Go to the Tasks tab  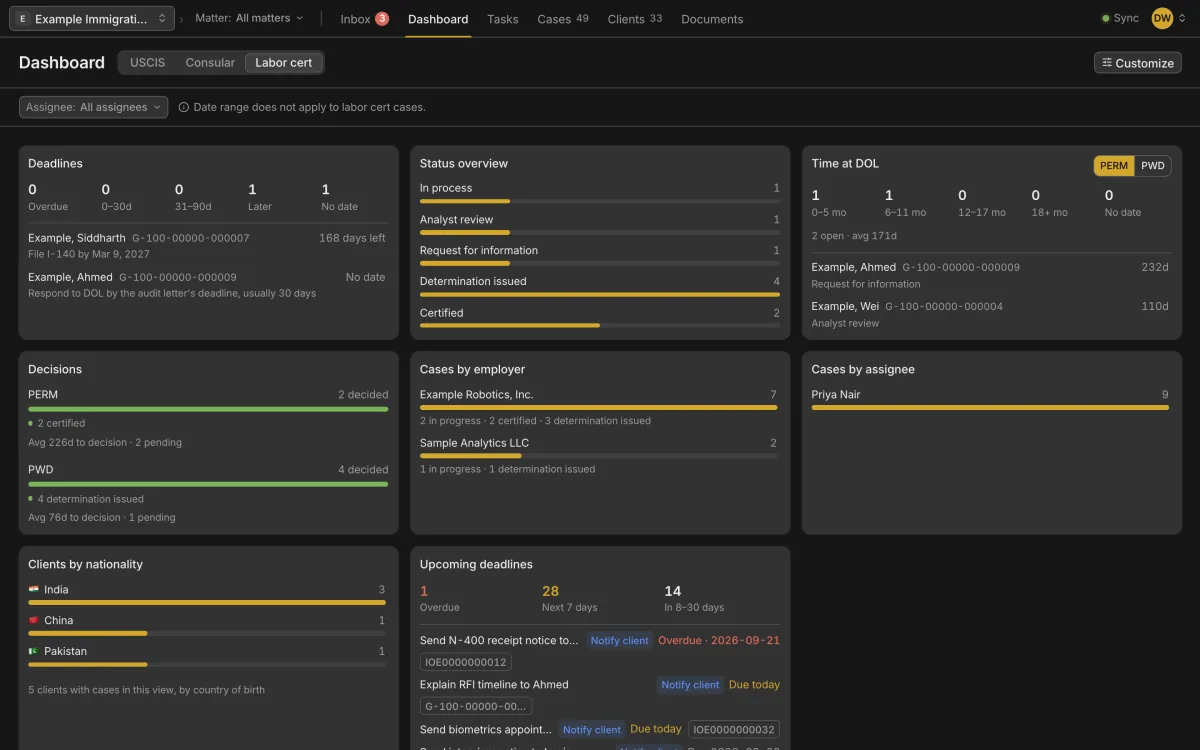pyautogui.click(x=503, y=19)
